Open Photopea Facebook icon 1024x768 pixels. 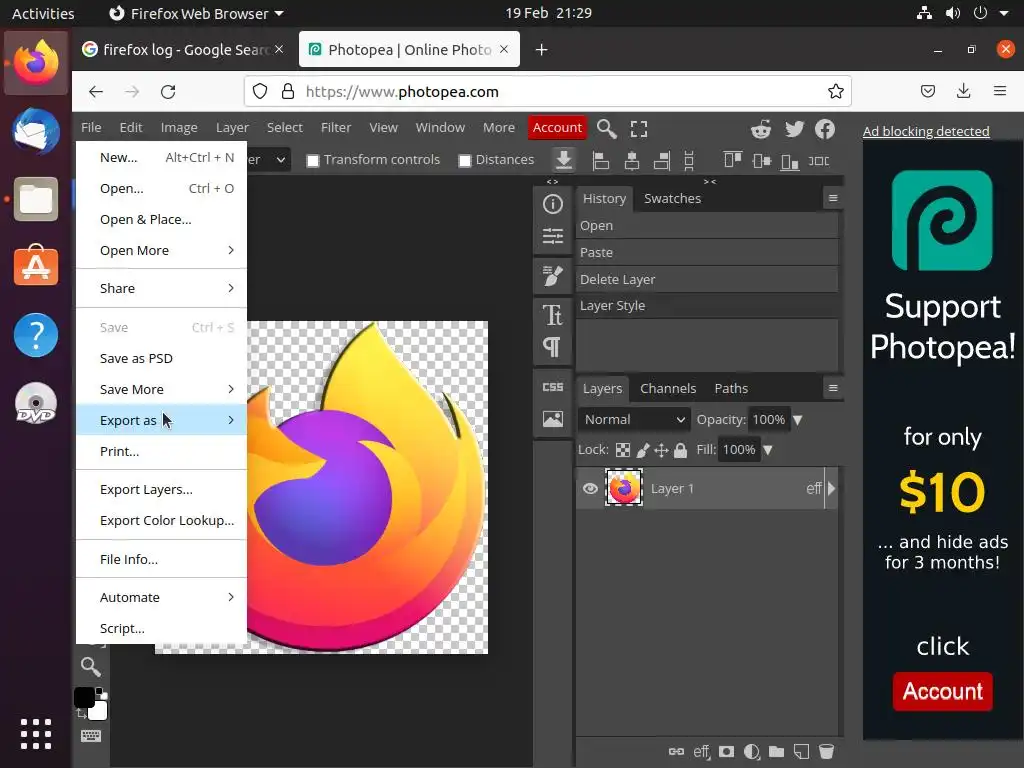click(825, 129)
